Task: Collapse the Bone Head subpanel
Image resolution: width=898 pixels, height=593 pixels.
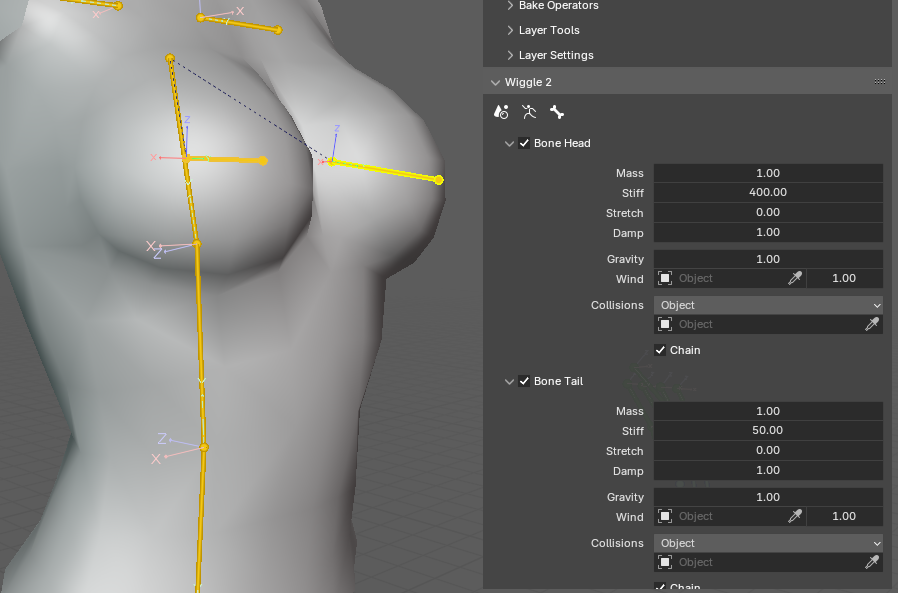Action: (509, 143)
